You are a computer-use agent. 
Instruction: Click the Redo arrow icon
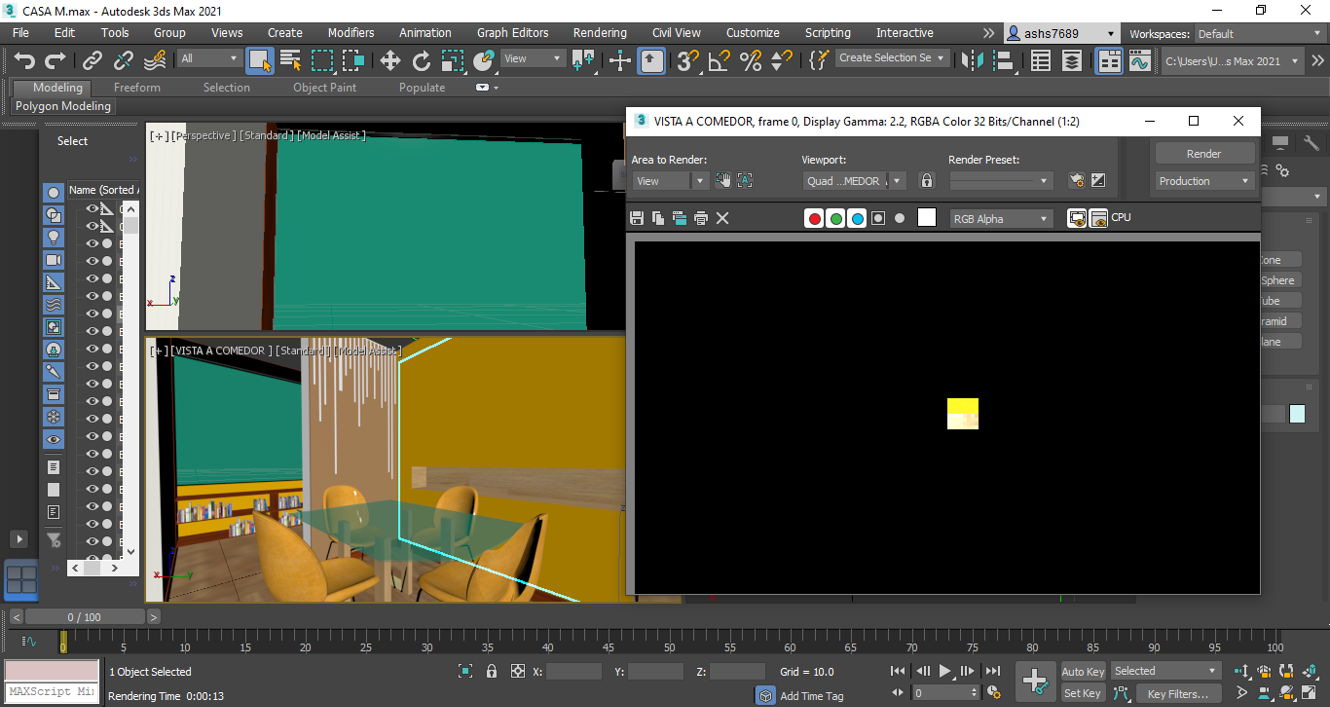[56, 60]
